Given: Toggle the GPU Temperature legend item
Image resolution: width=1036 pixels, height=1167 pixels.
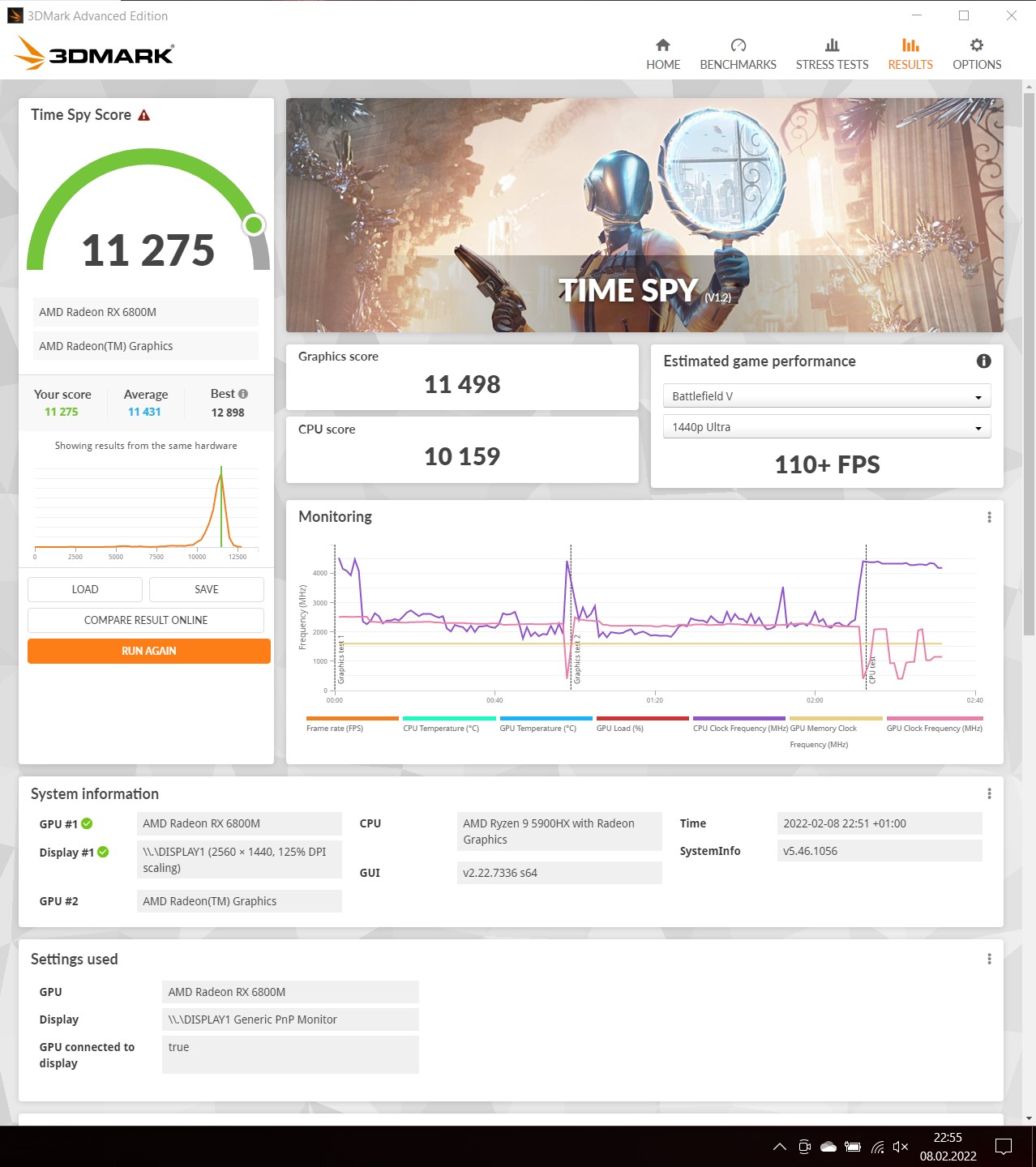Looking at the screenshot, I should (545, 724).
